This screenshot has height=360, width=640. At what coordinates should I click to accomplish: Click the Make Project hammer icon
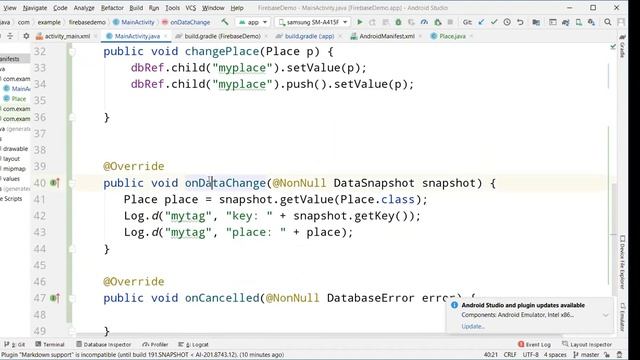click(225, 22)
